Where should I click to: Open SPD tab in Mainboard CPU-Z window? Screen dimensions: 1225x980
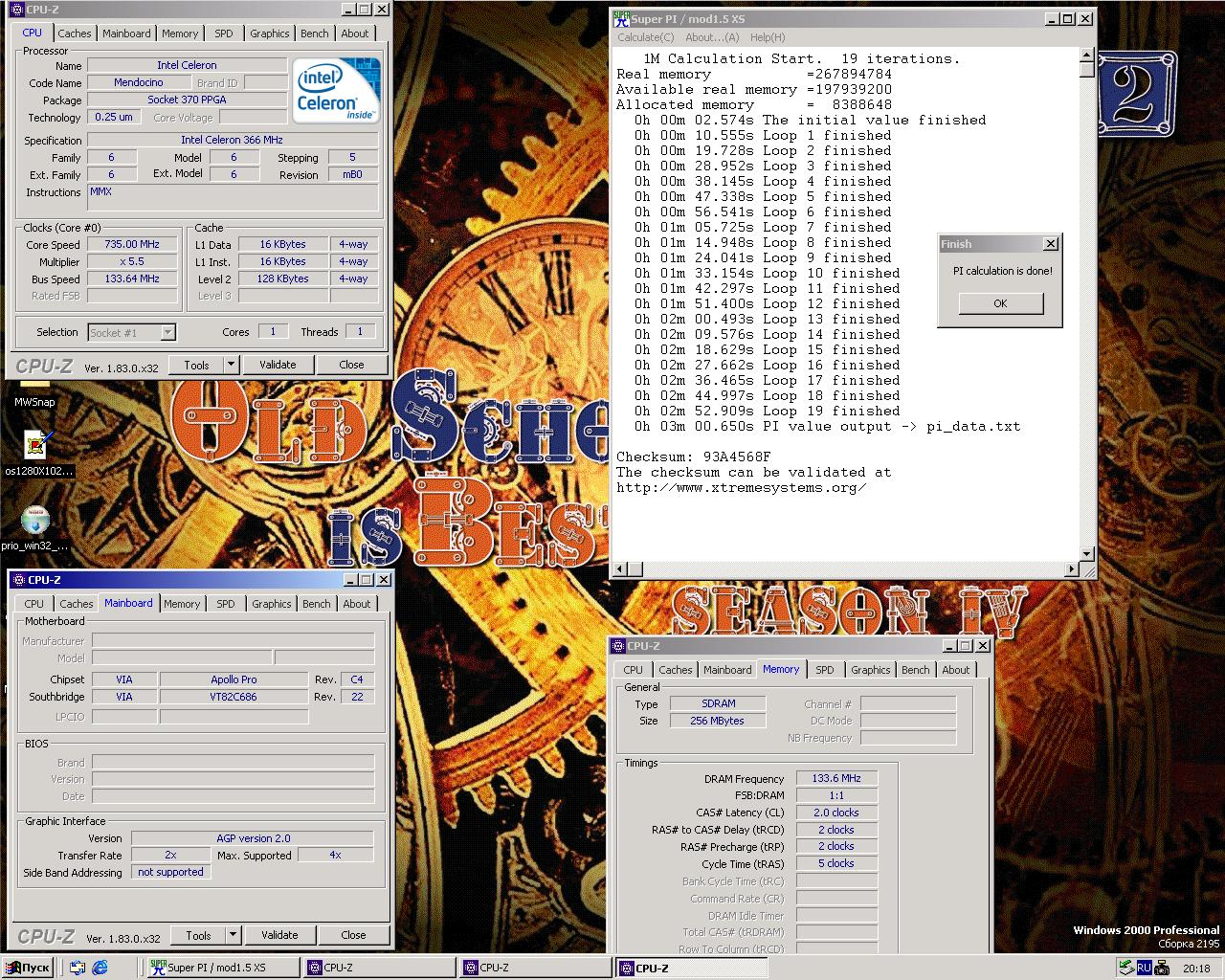click(x=225, y=604)
